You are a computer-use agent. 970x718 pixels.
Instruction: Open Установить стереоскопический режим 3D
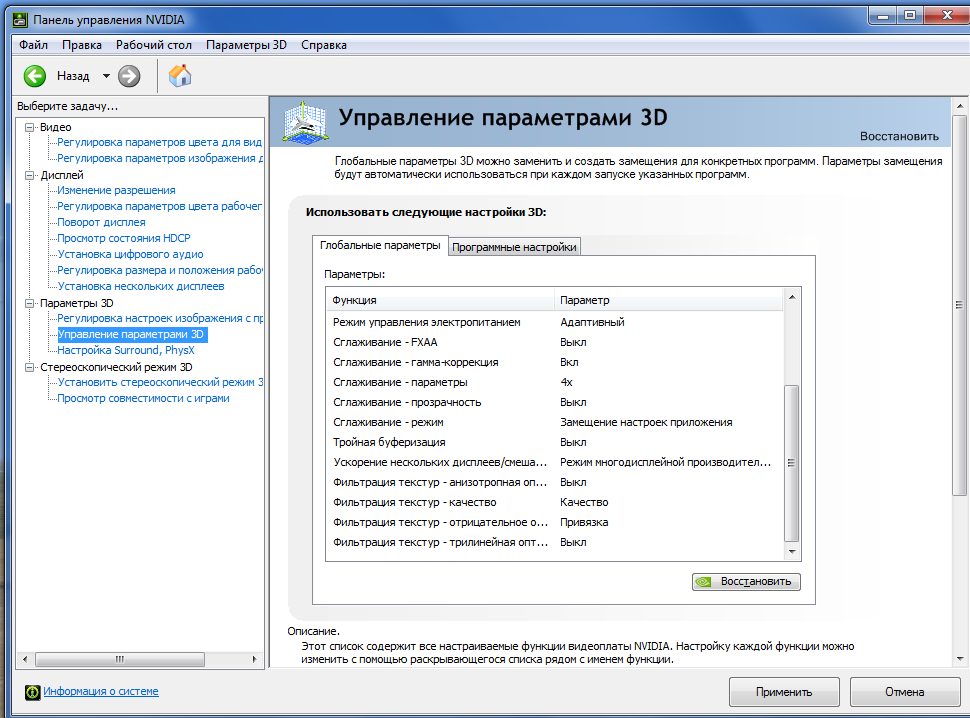coord(160,383)
